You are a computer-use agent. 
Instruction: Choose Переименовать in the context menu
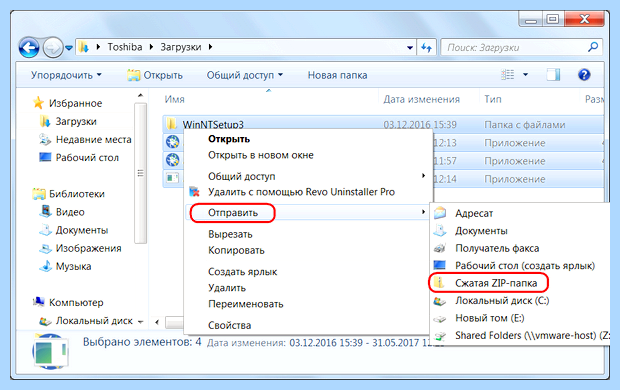coord(246,304)
